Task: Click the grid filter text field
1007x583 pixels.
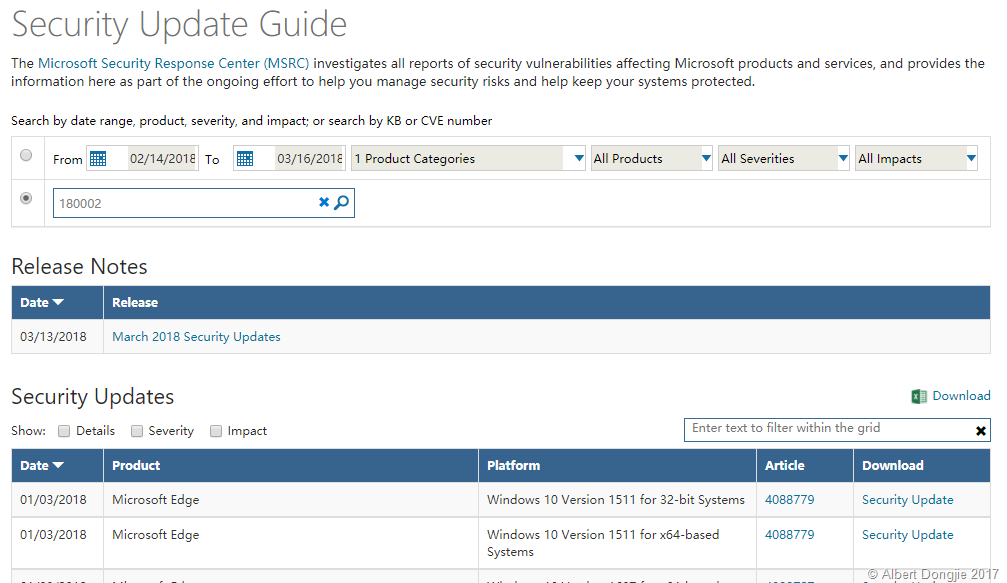Action: point(828,429)
